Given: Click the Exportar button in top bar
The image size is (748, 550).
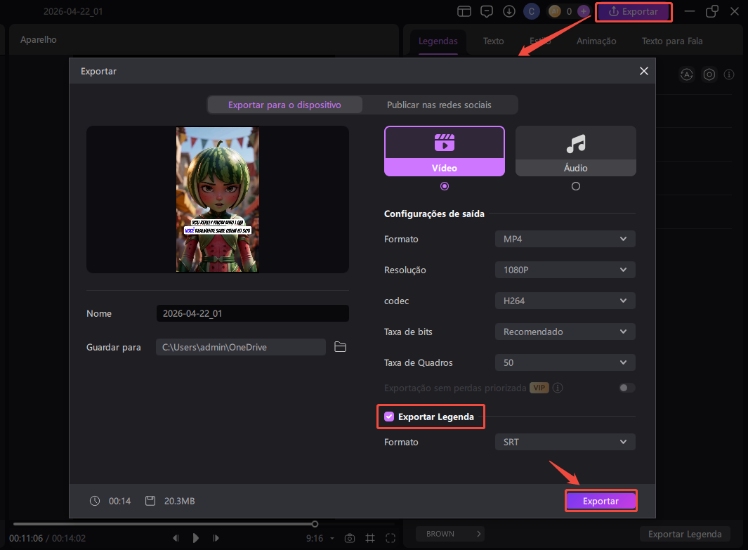Looking at the screenshot, I should coord(634,12).
